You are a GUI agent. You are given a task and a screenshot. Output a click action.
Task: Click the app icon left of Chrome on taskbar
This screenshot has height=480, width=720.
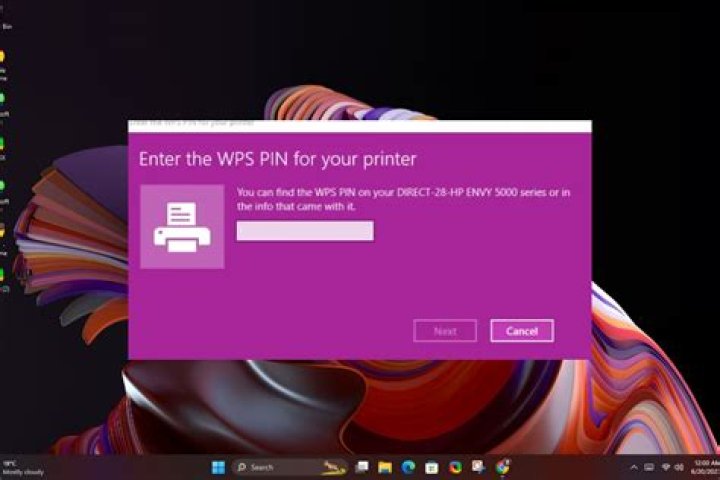click(478, 467)
